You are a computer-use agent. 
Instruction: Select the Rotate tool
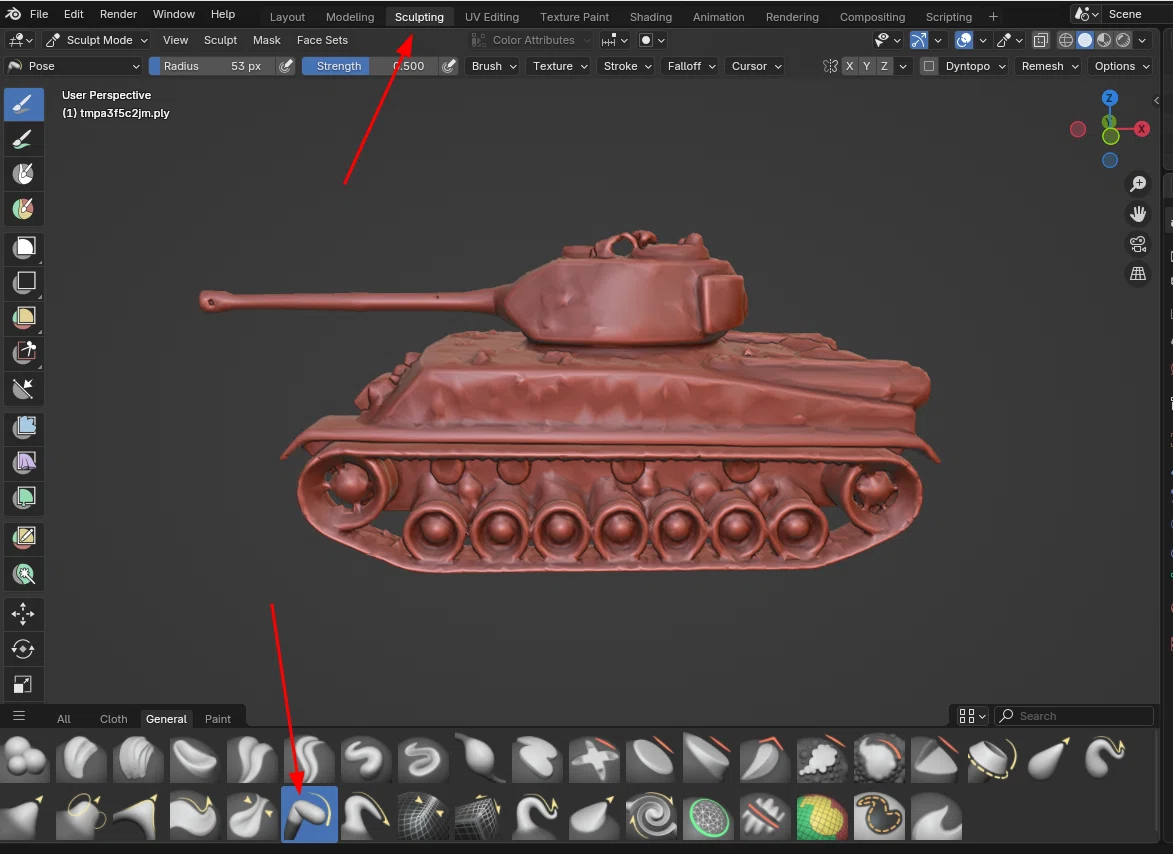point(23,649)
